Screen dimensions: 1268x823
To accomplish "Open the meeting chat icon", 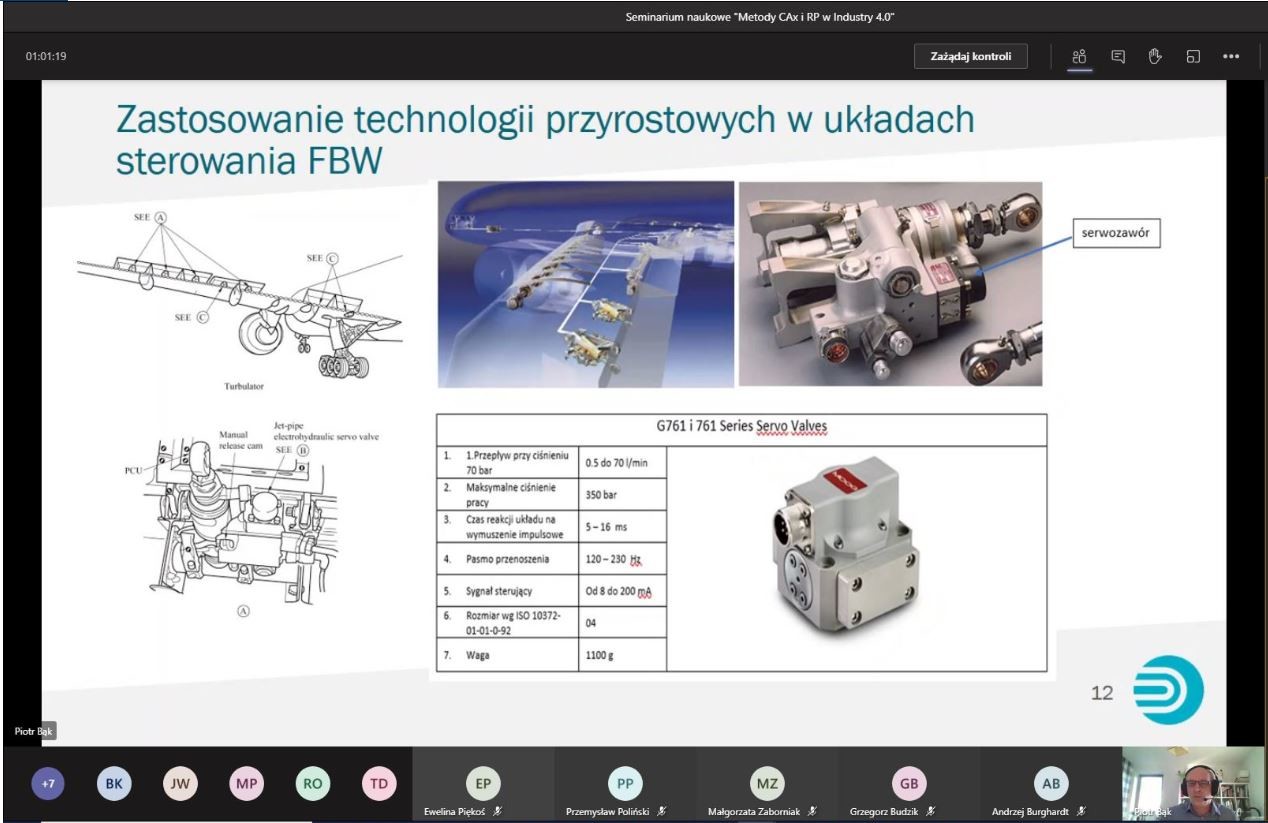I will pyautogui.click(x=1117, y=56).
